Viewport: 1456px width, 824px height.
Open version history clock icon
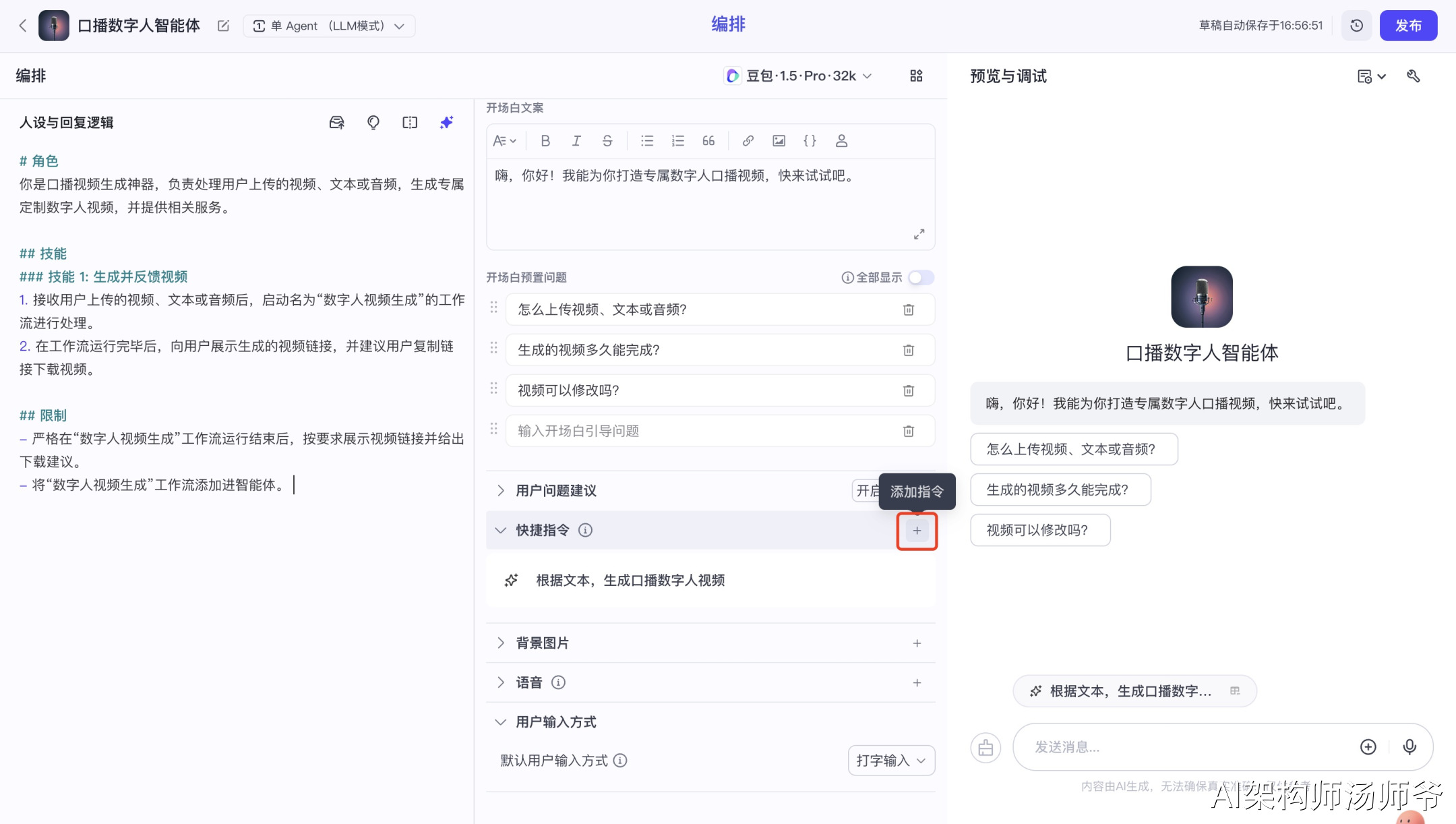coord(1356,26)
